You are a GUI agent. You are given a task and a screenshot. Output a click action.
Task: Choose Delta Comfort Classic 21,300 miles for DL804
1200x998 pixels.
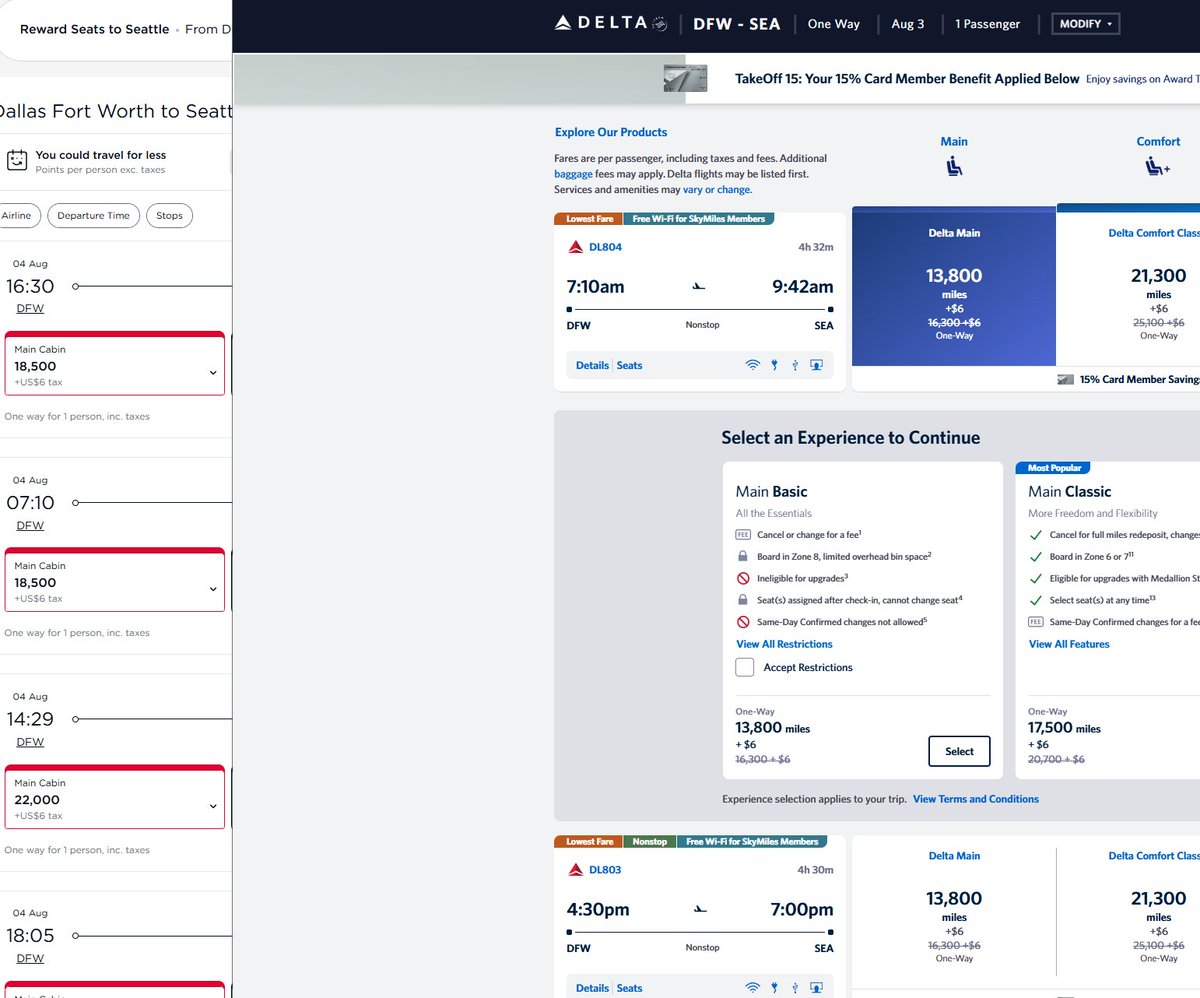click(x=1128, y=286)
